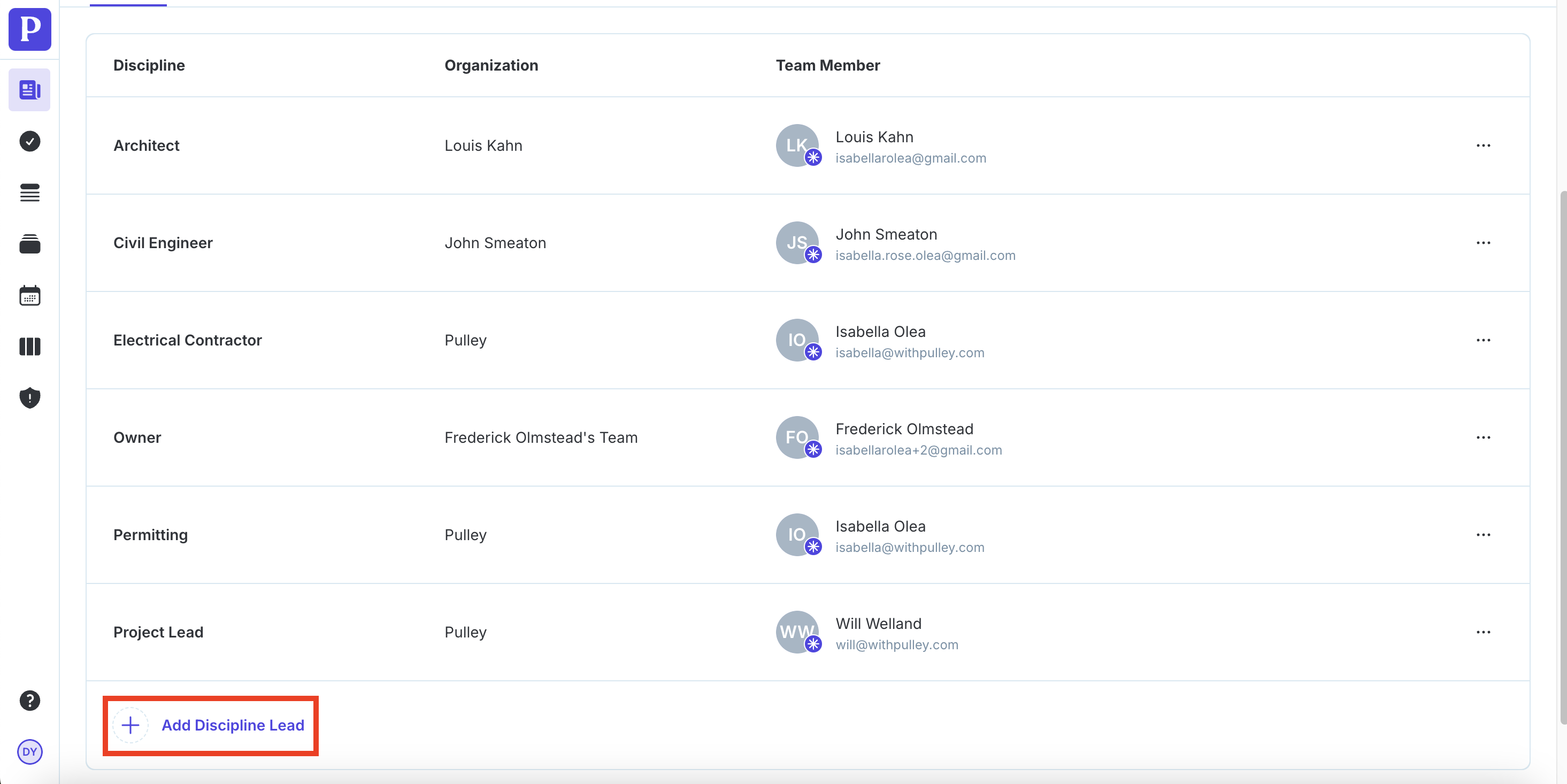
Task: Open the highlighted newspaper sidebar icon
Action: click(x=29, y=90)
